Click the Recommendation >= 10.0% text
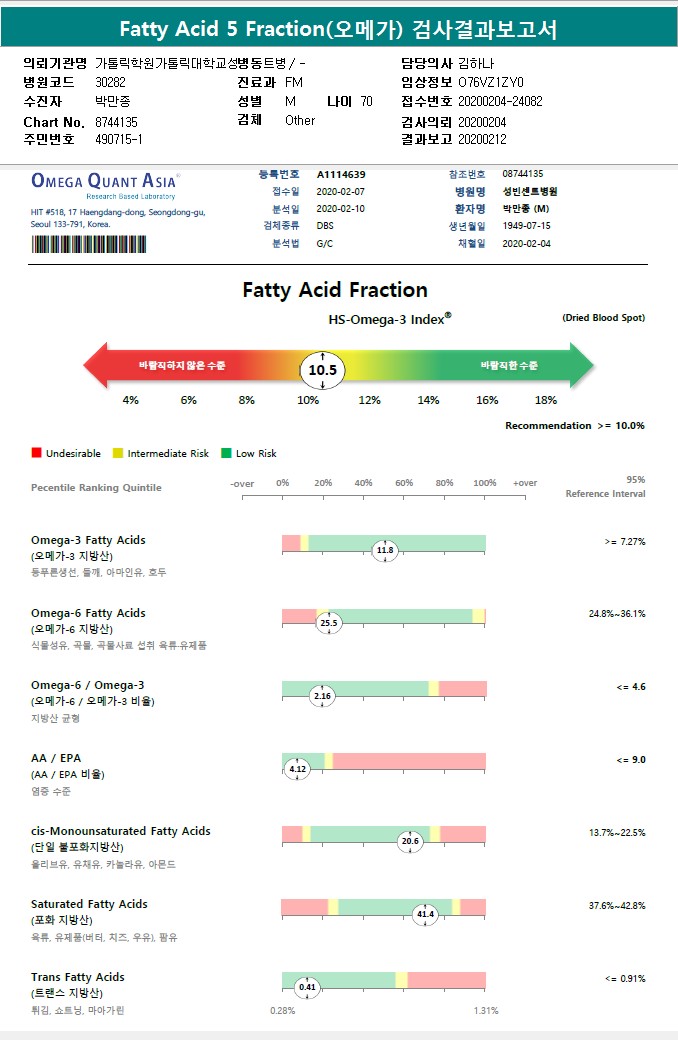The width and height of the screenshot is (678, 1040). [574, 426]
